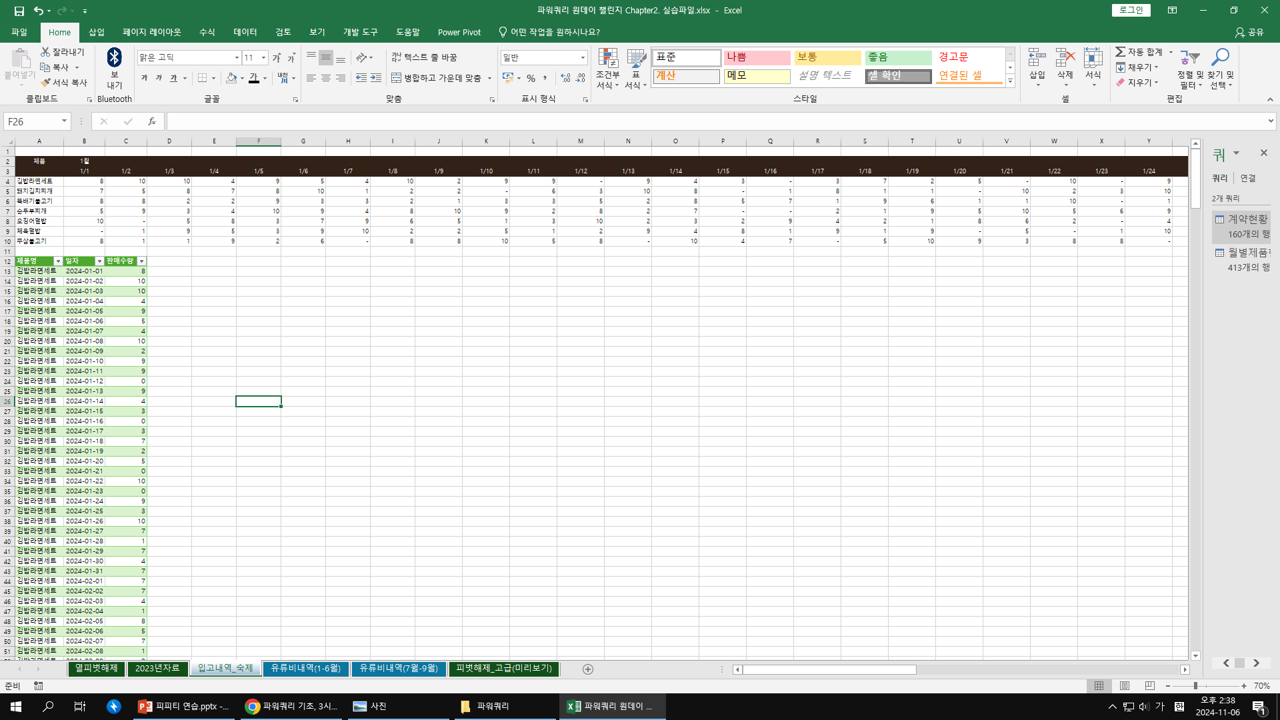Open the 제품명 column filter dropdown
Image resolution: width=1280 pixels, height=720 pixels.
coord(58,261)
